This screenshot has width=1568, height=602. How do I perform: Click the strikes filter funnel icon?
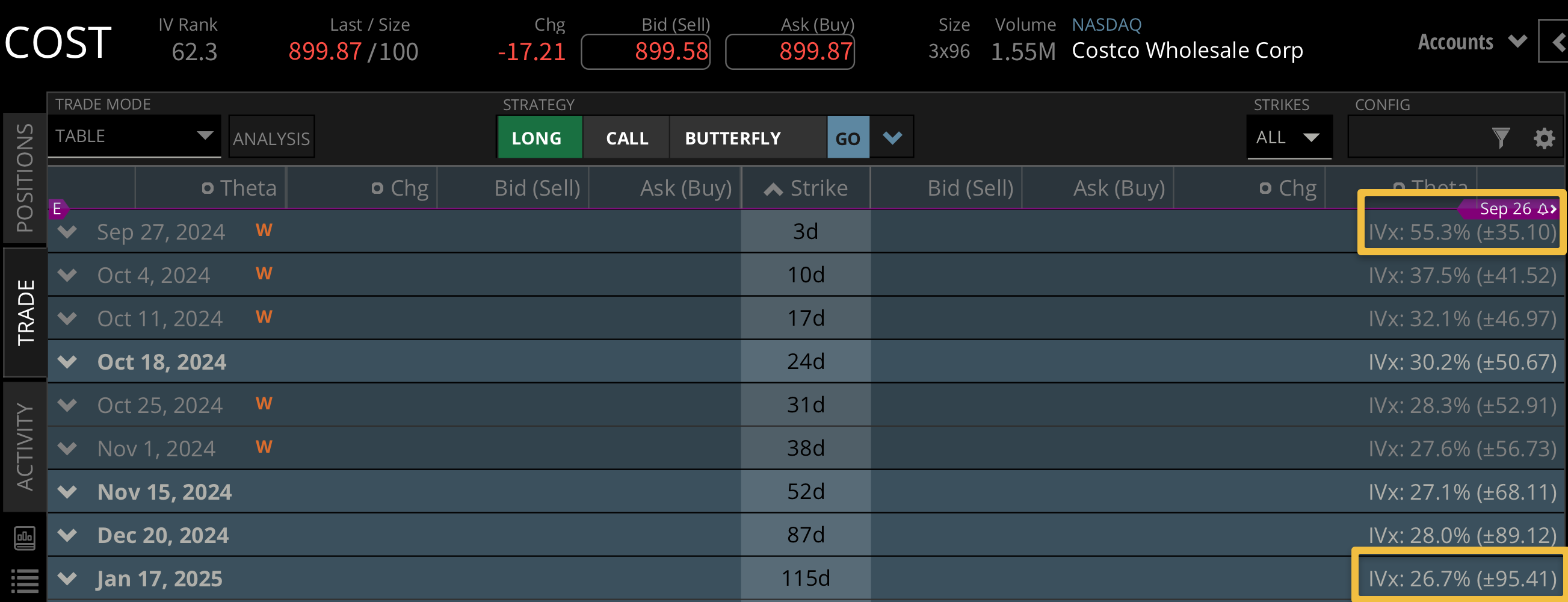(x=1501, y=138)
